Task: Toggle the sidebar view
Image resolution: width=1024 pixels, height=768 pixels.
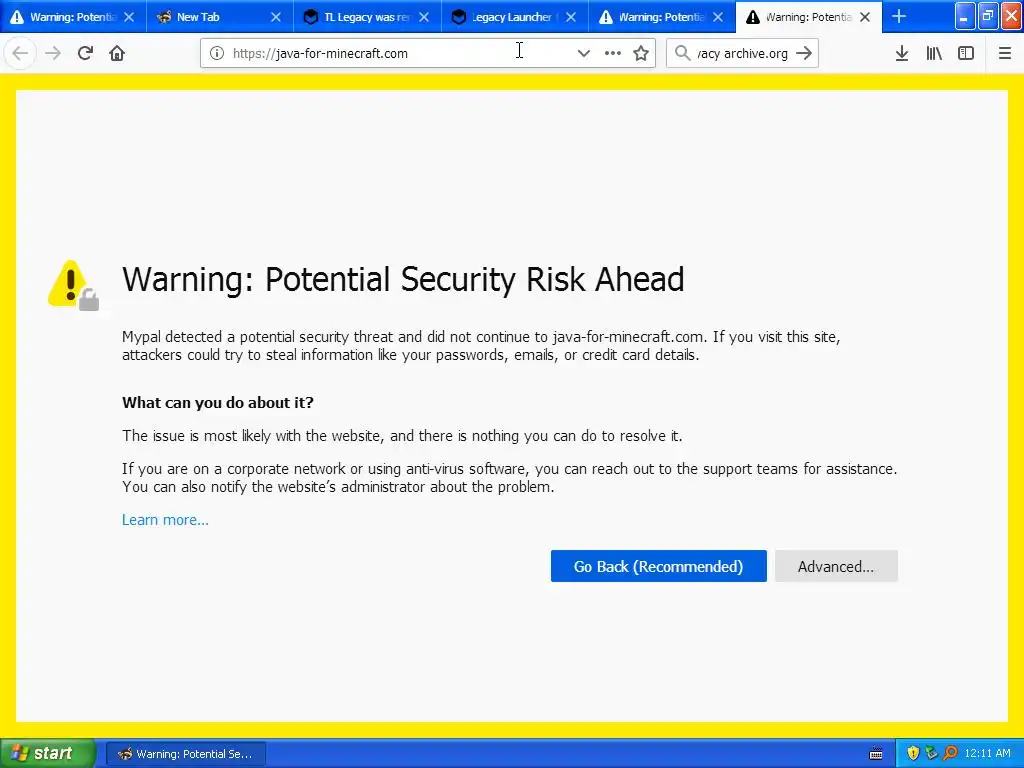Action: [966, 54]
